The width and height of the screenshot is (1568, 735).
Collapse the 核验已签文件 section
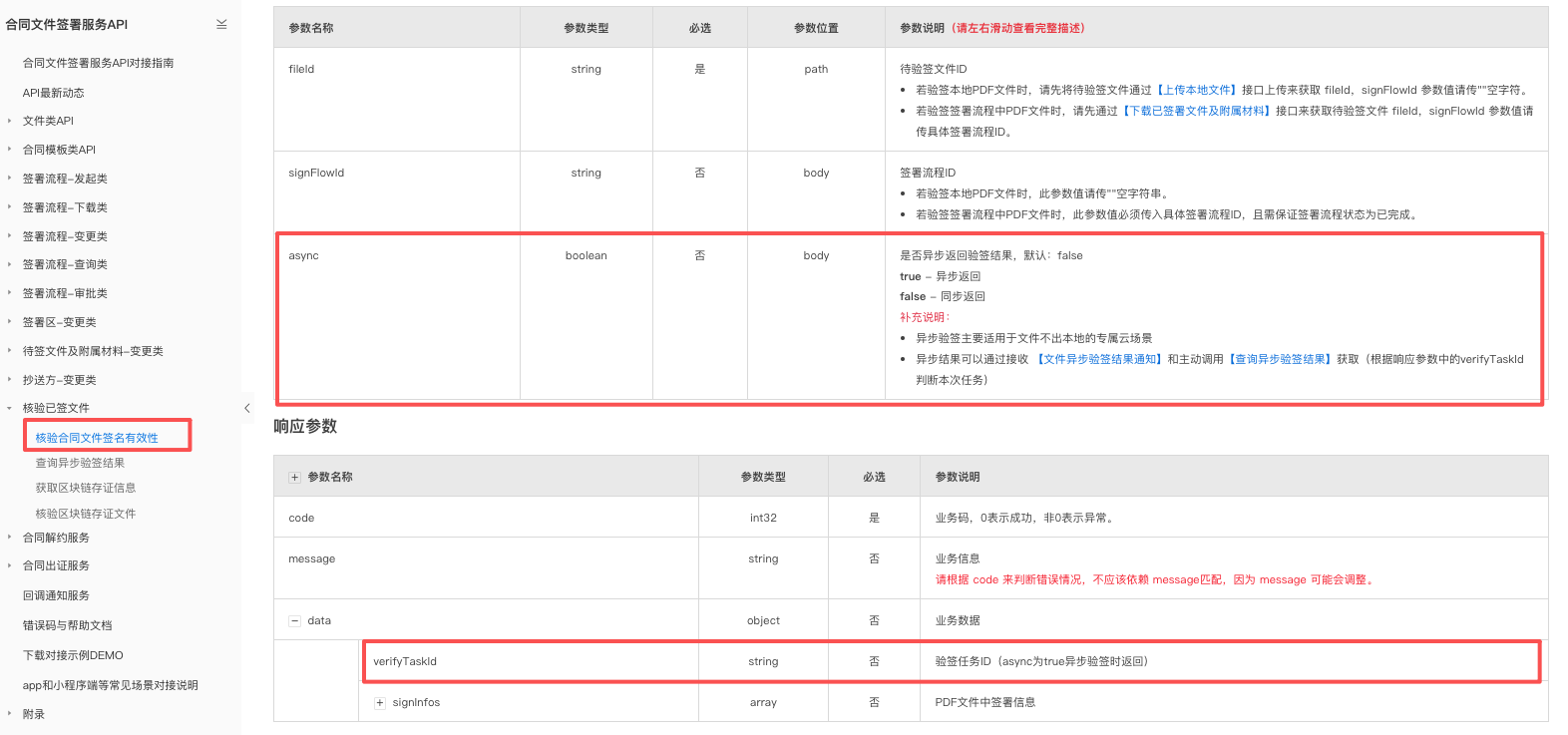point(10,408)
